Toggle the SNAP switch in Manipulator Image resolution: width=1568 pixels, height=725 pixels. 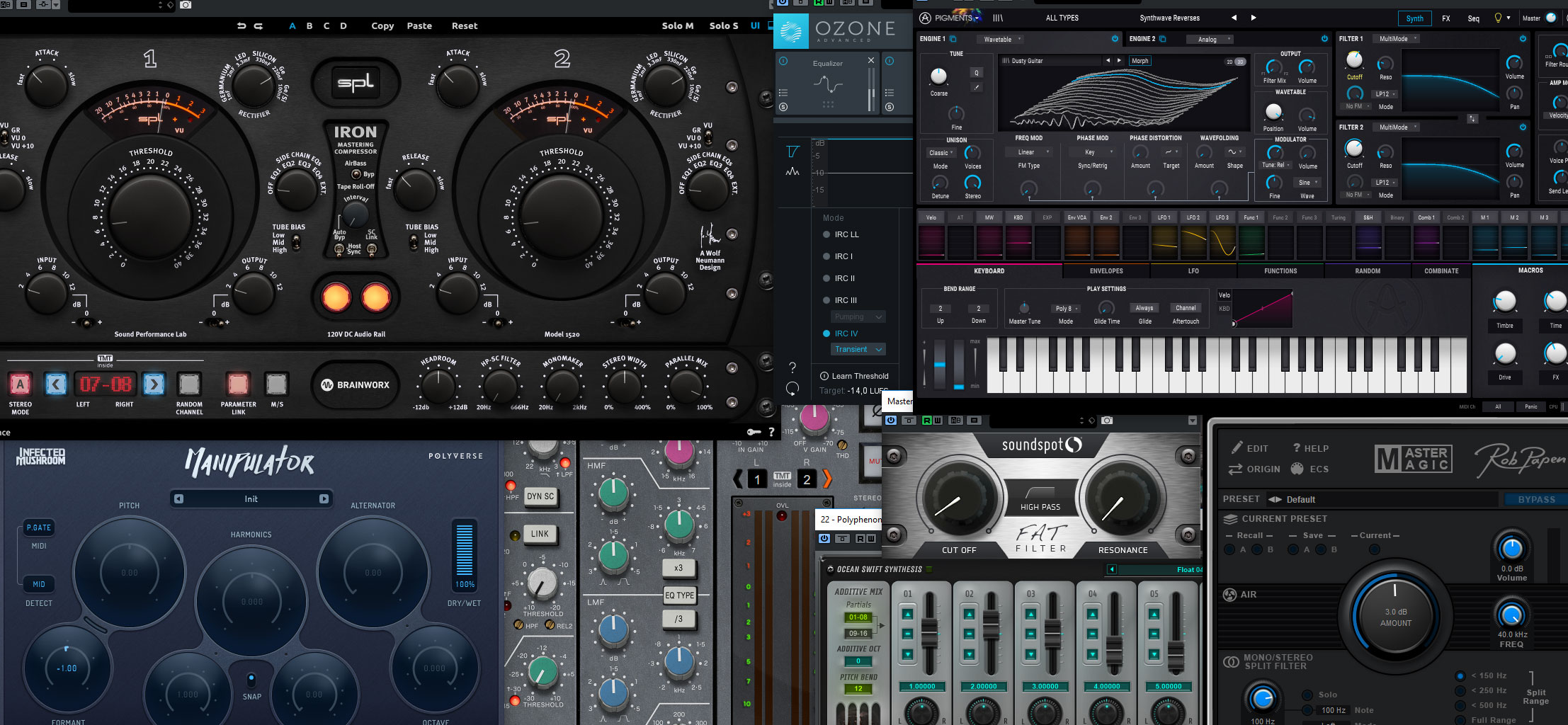[251, 680]
